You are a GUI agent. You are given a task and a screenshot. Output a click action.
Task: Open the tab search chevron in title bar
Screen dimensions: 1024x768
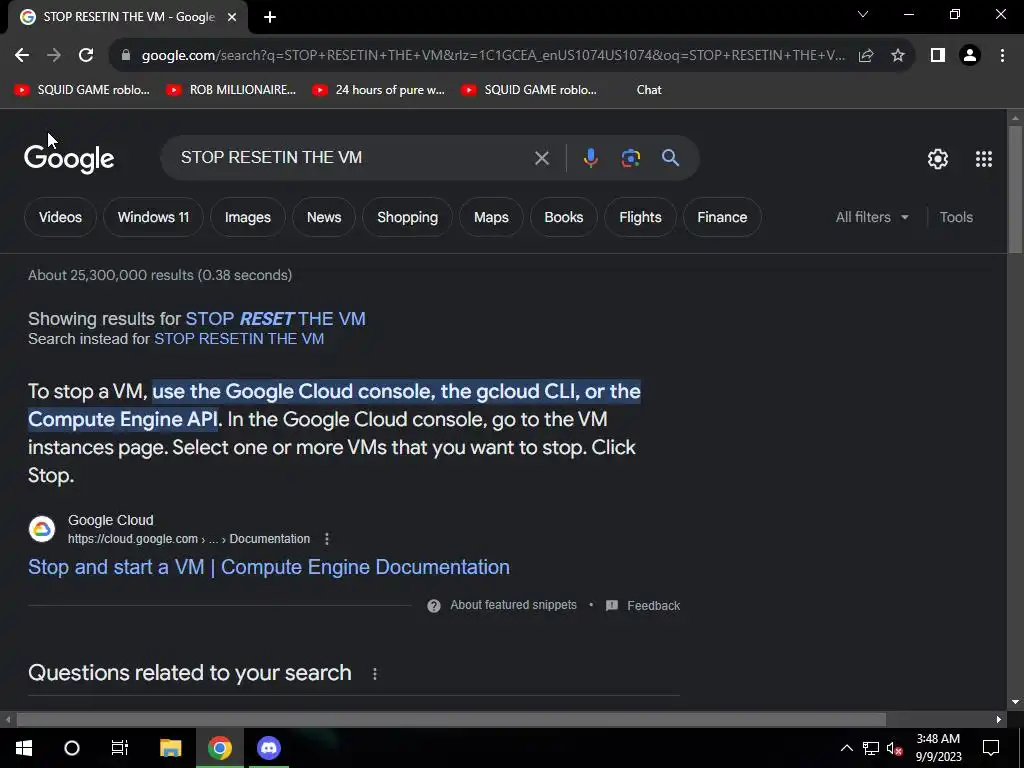[863, 14]
